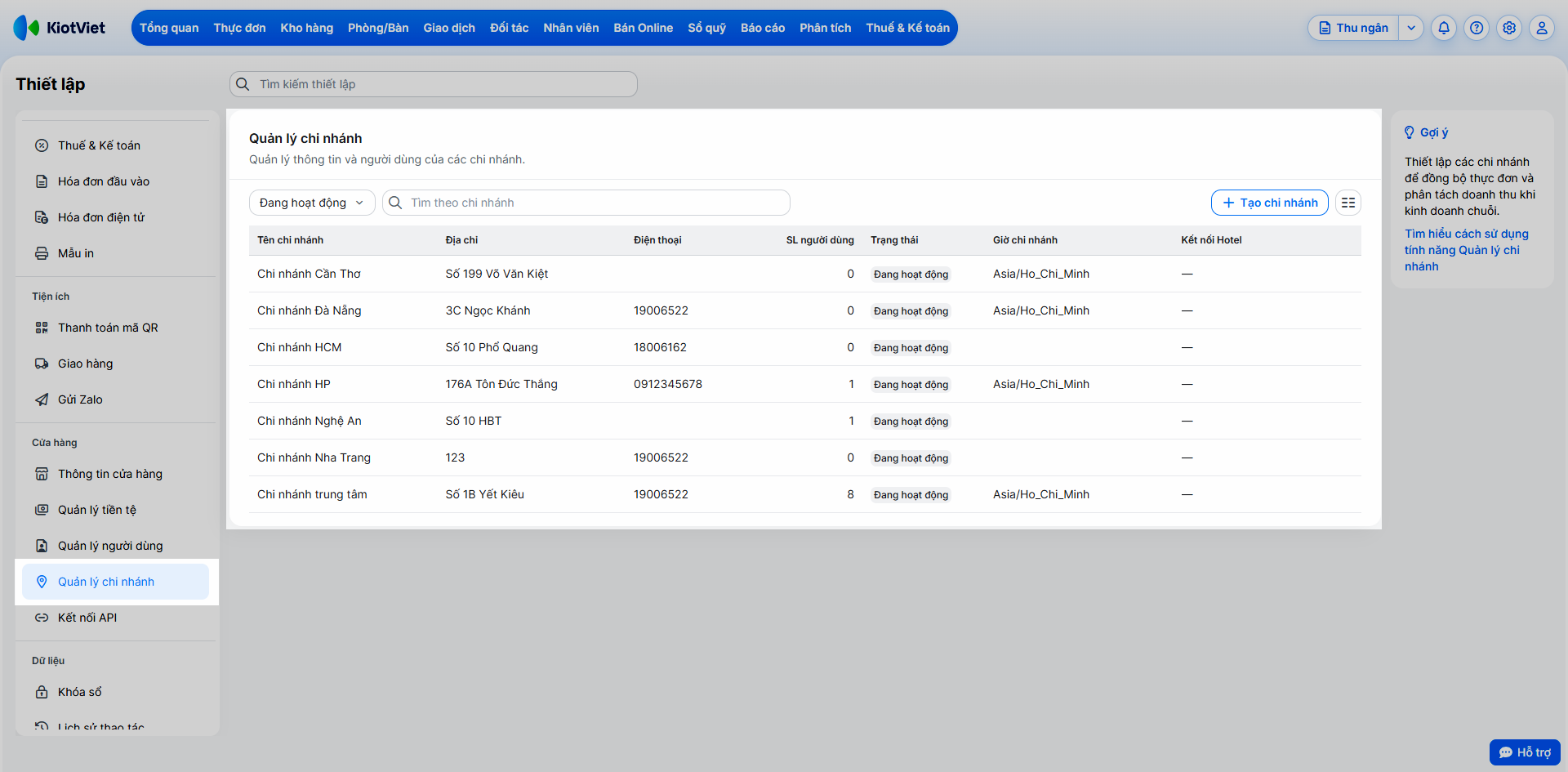Screen dimensions: 1568x772
Task: Click the Thuế & Kế toán sidebar icon
Action: (42, 145)
